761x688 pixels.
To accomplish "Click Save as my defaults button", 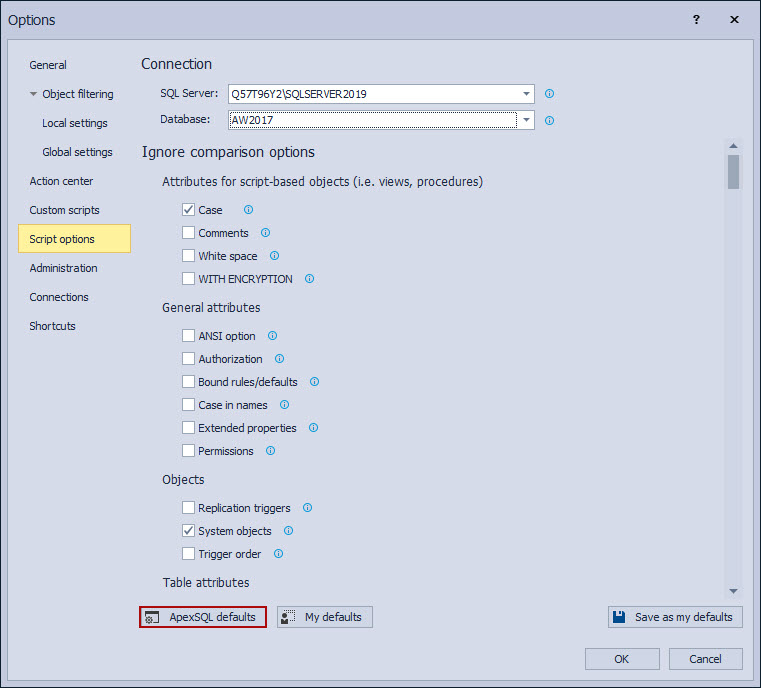I will (675, 617).
